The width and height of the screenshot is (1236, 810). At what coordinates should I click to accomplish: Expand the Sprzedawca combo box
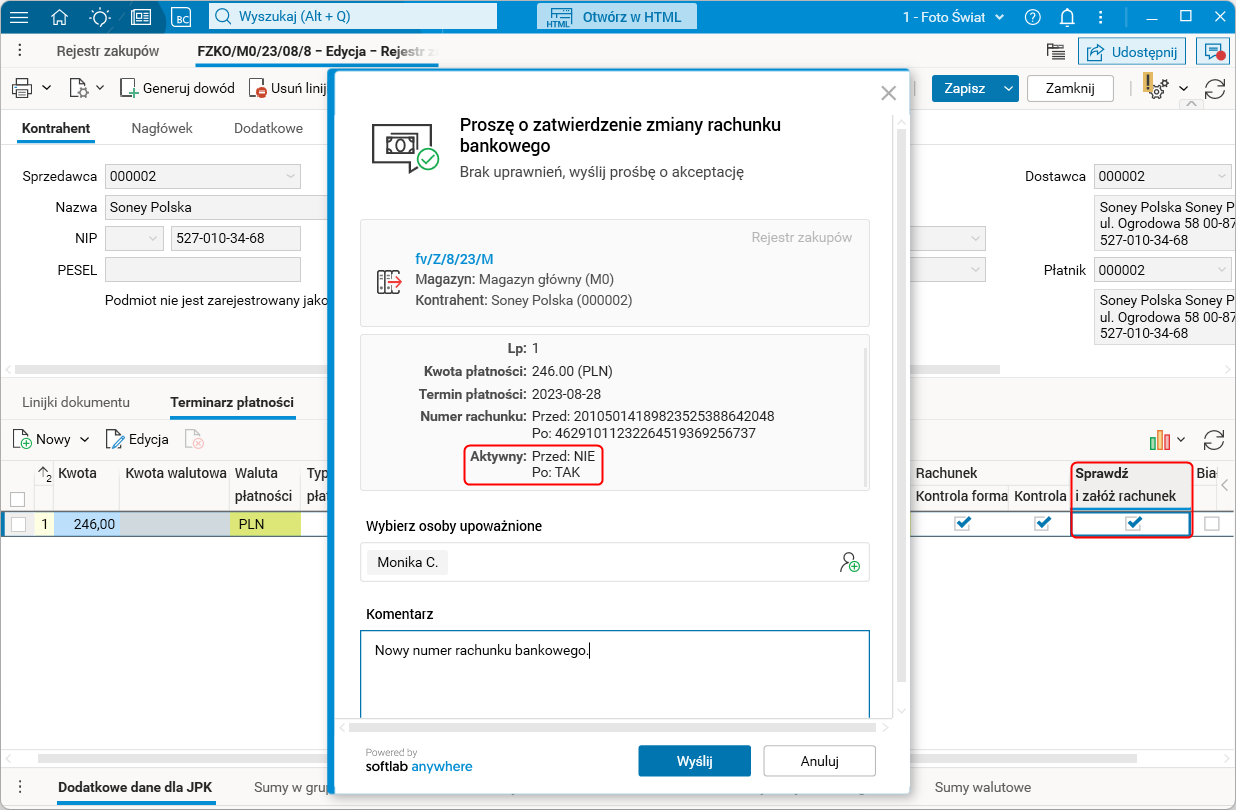point(290,176)
